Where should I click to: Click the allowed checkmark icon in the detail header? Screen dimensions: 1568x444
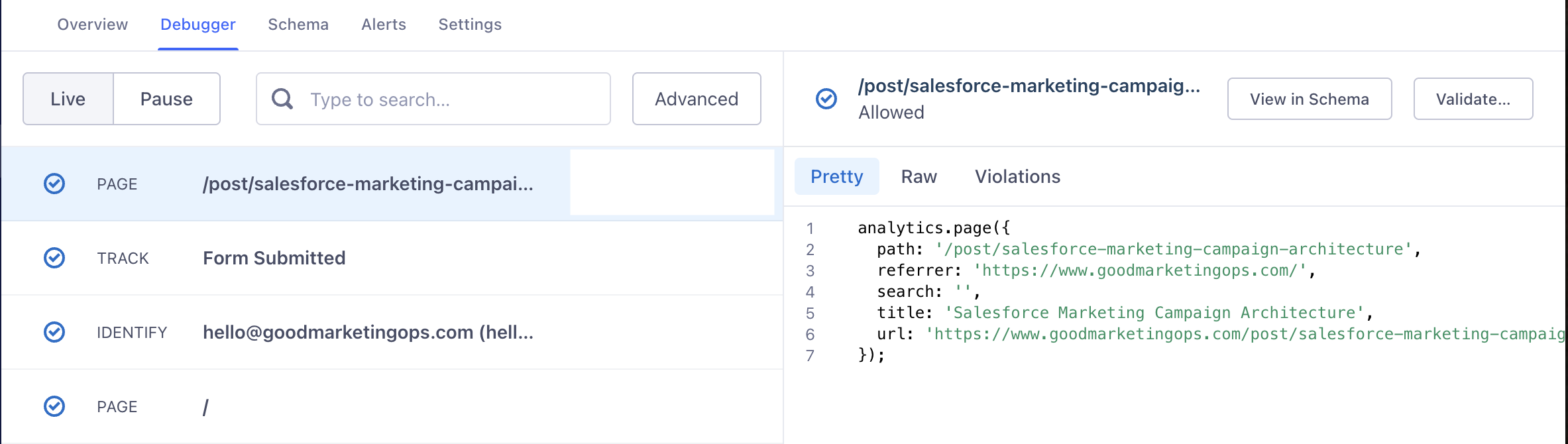[826, 99]
